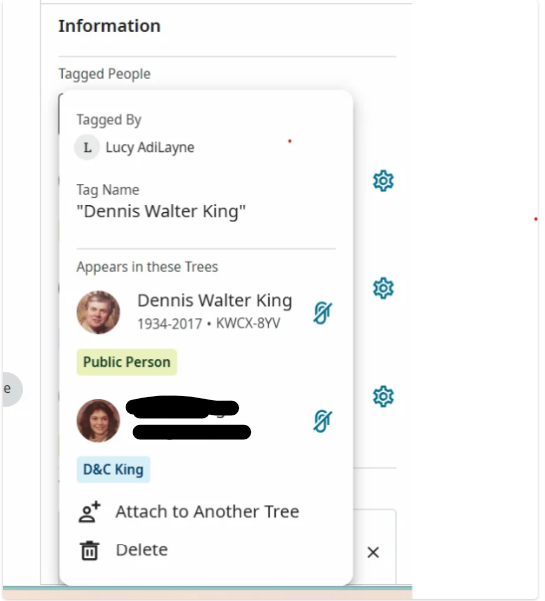Unlink tag from Dennis Walter King public person
545x601 pixels.
click(x=322, y=312)
